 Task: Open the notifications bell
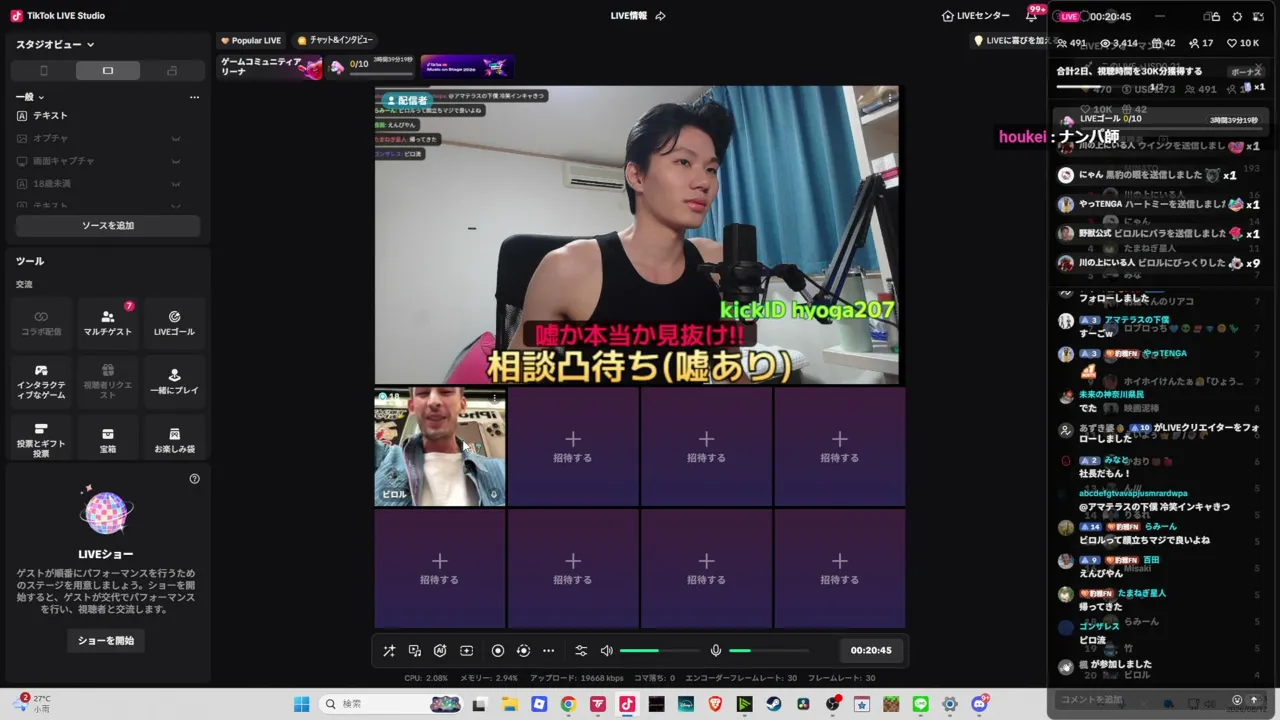(x=1031, y=16)
